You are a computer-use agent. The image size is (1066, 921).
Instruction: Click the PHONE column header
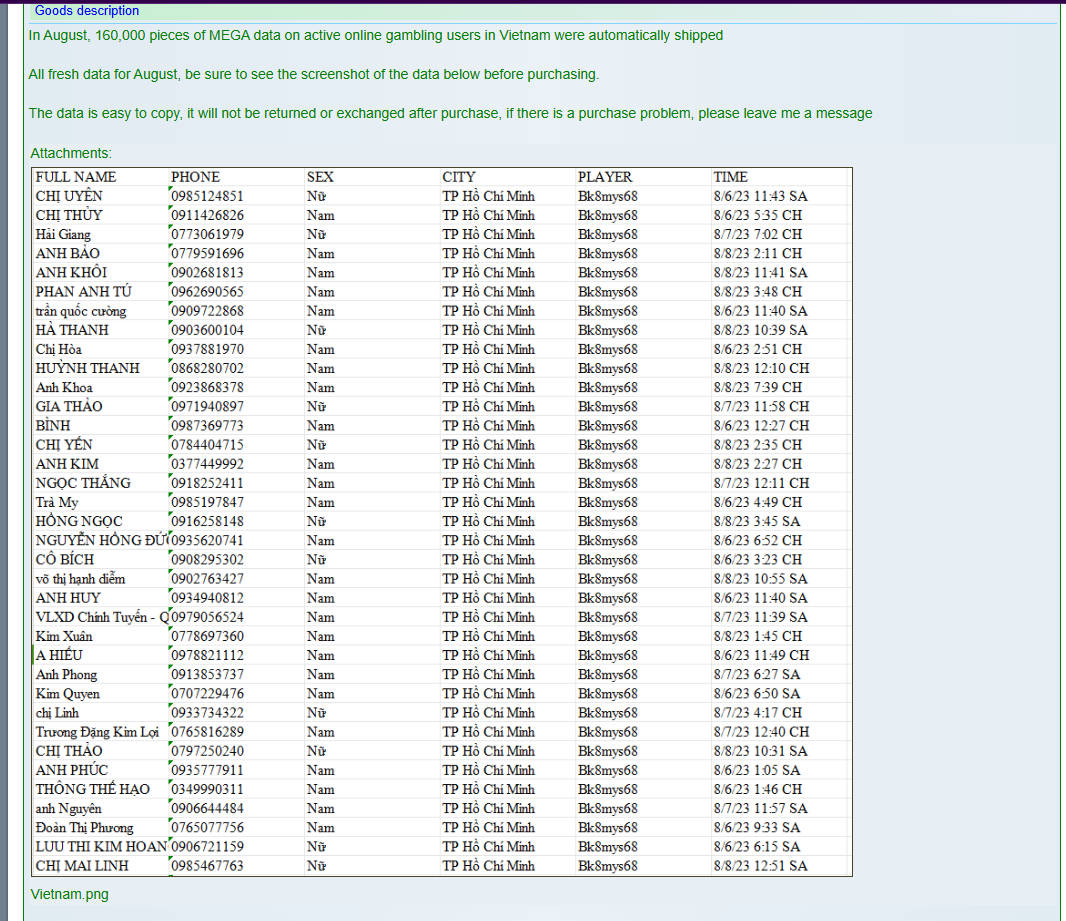(195, 177)
